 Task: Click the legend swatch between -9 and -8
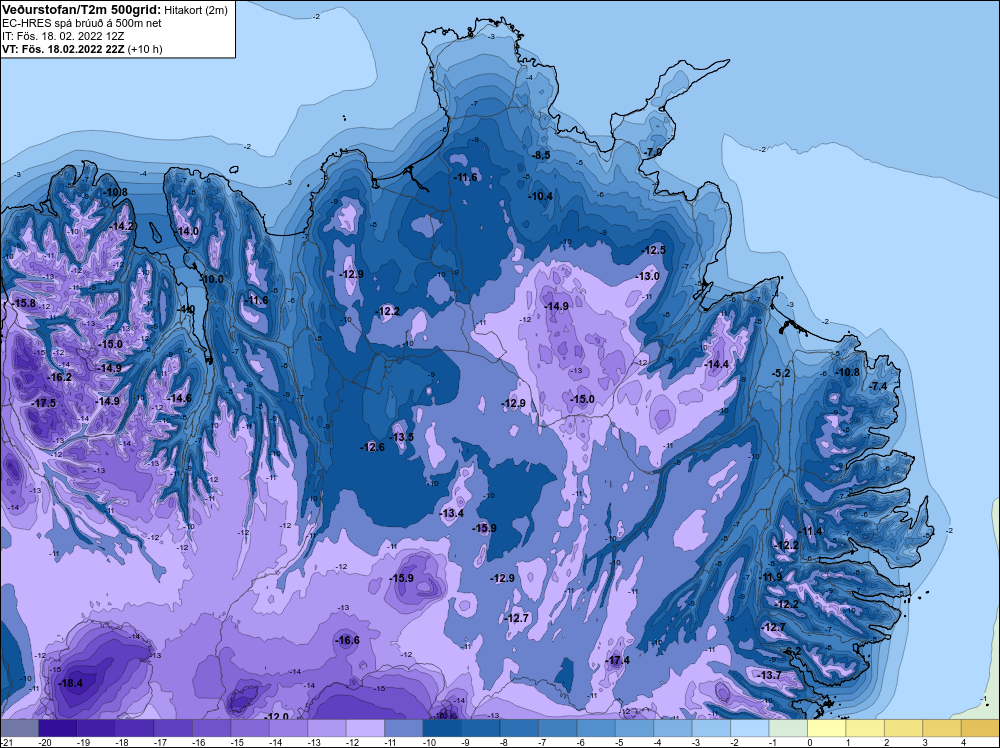481,728
